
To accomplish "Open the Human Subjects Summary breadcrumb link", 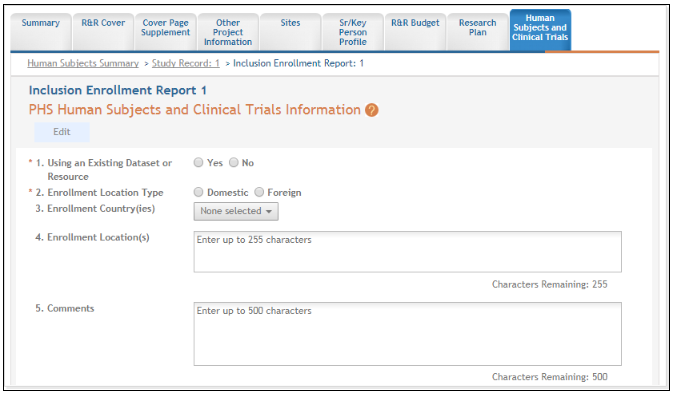I will [x=83, y=63].
